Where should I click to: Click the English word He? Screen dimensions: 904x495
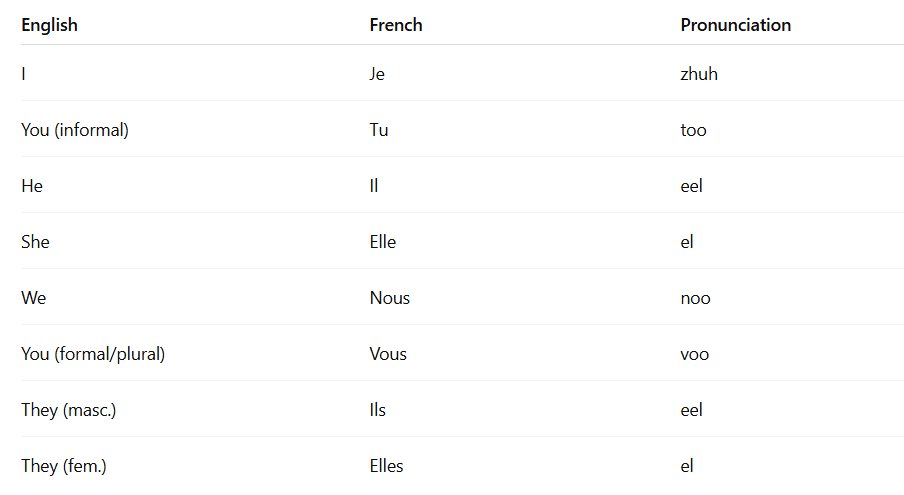pyautogui.click(x=32, y=186)
